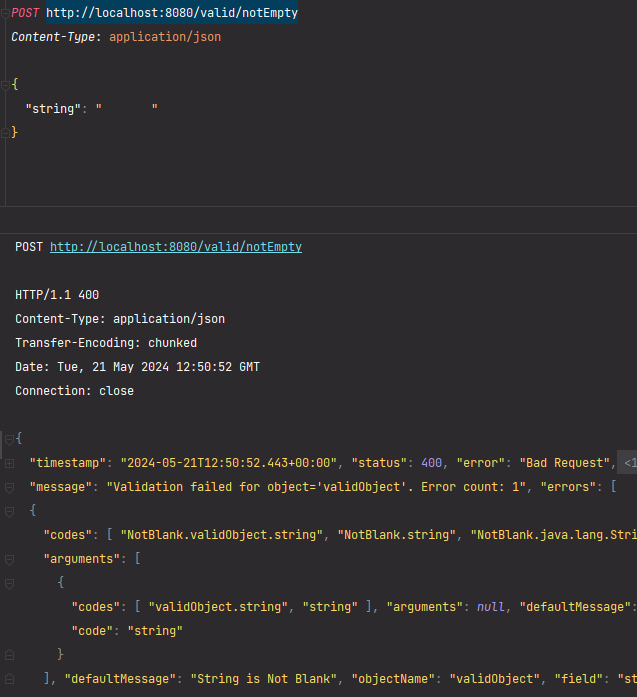Click the "validObject.string" code value
The height and width of the screenshot is (697, 637).
point(218,607)
